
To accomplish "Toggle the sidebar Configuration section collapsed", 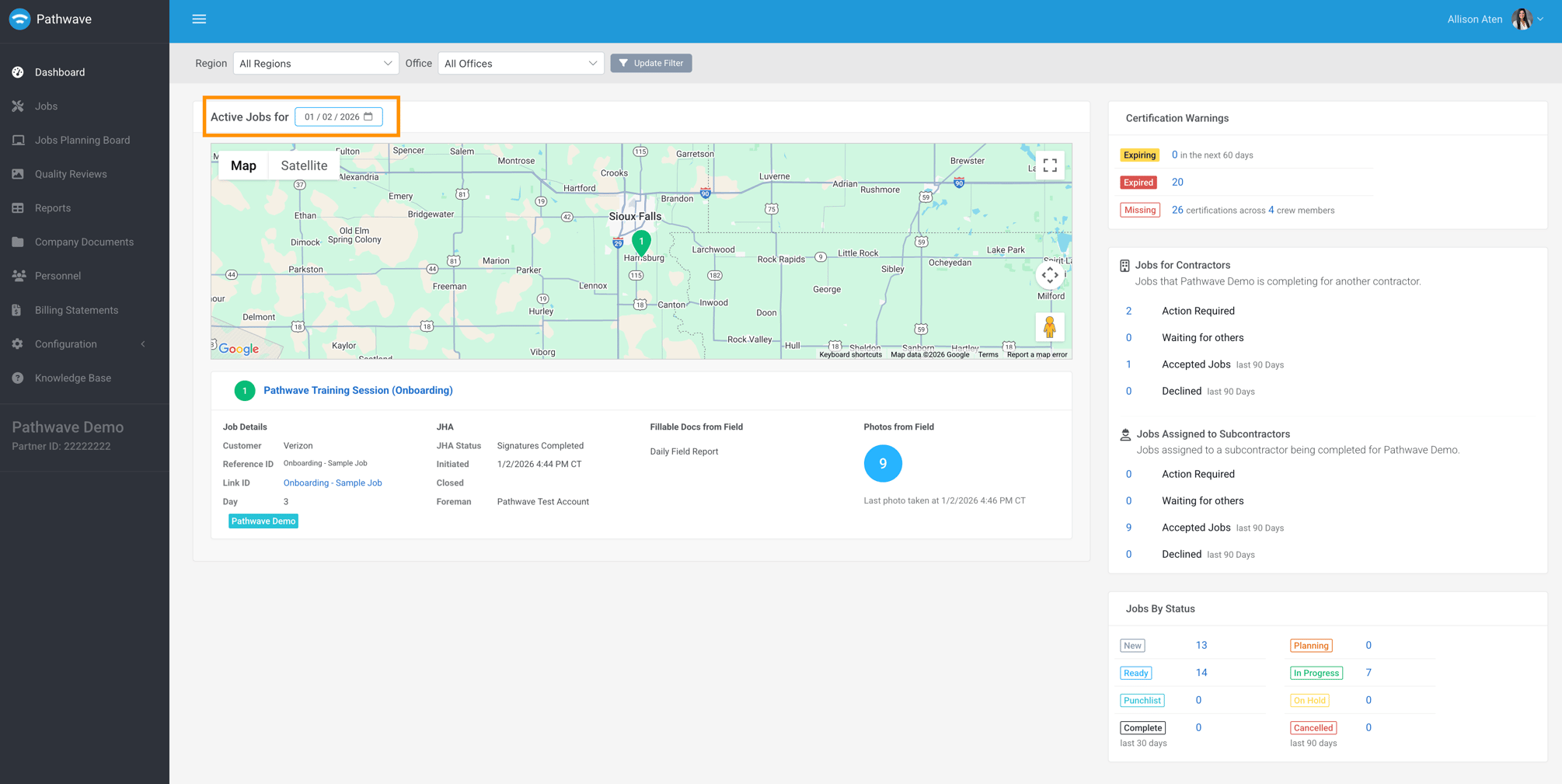I will tap(143, 343).
